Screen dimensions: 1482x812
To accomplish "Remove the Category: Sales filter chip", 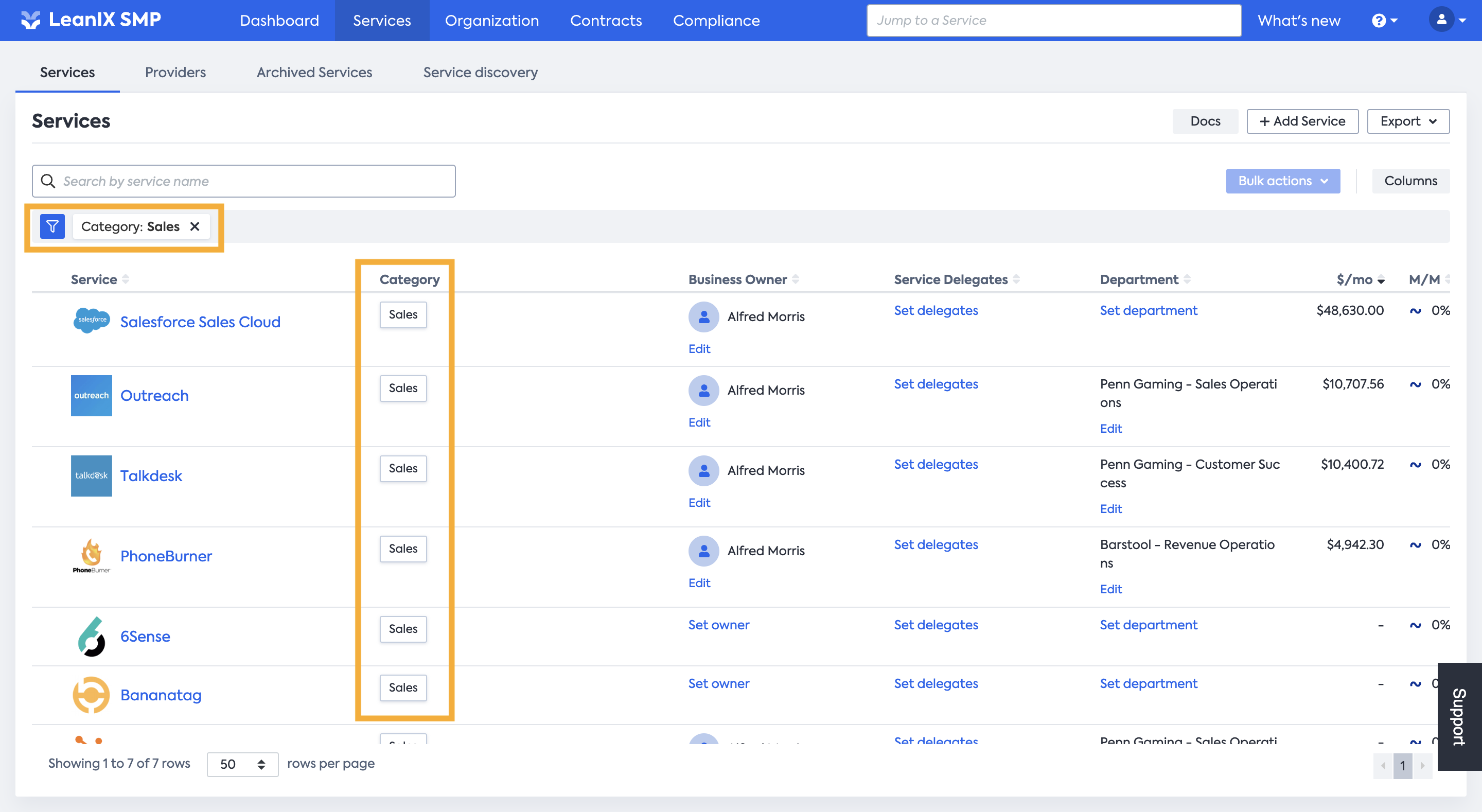I will 195,226.
